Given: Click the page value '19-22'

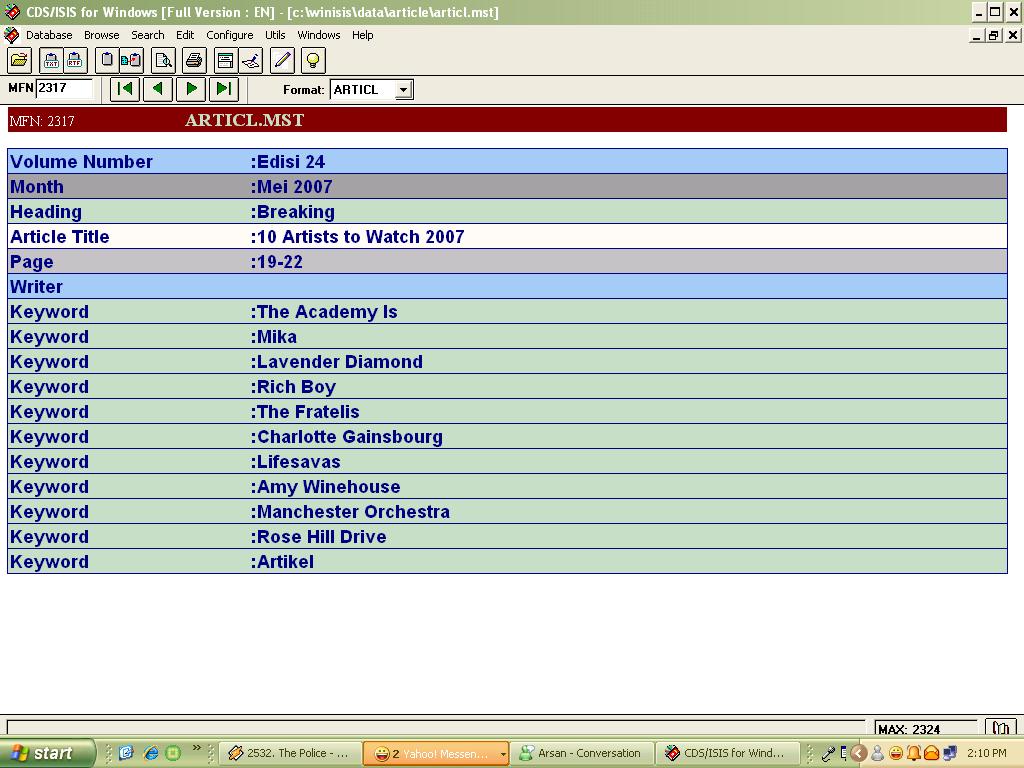Looking at the screenshot, I should 280,262.
